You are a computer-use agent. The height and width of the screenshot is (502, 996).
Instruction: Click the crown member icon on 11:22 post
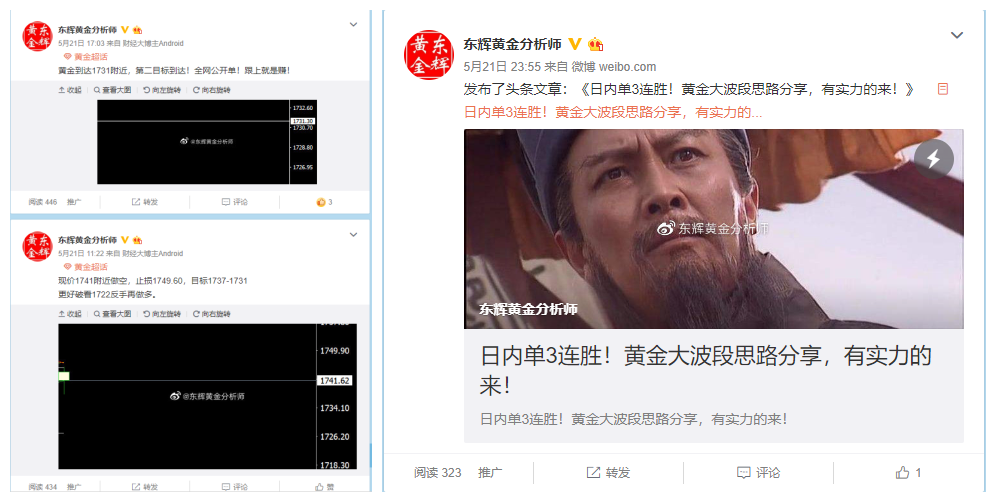click(x=138, y=240)
